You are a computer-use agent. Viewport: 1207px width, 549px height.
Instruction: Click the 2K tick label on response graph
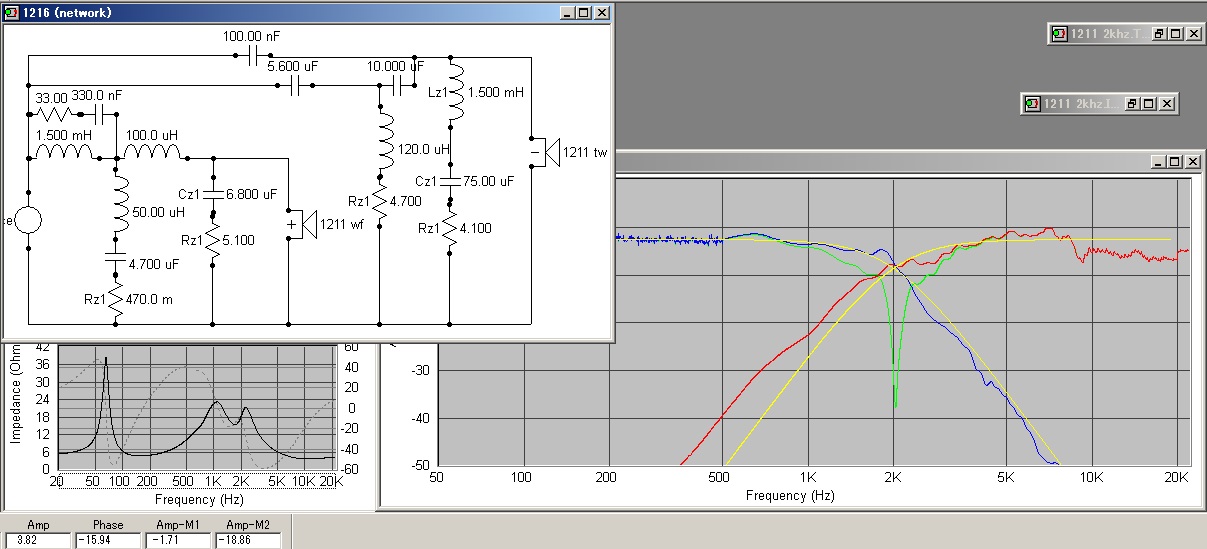894,479
